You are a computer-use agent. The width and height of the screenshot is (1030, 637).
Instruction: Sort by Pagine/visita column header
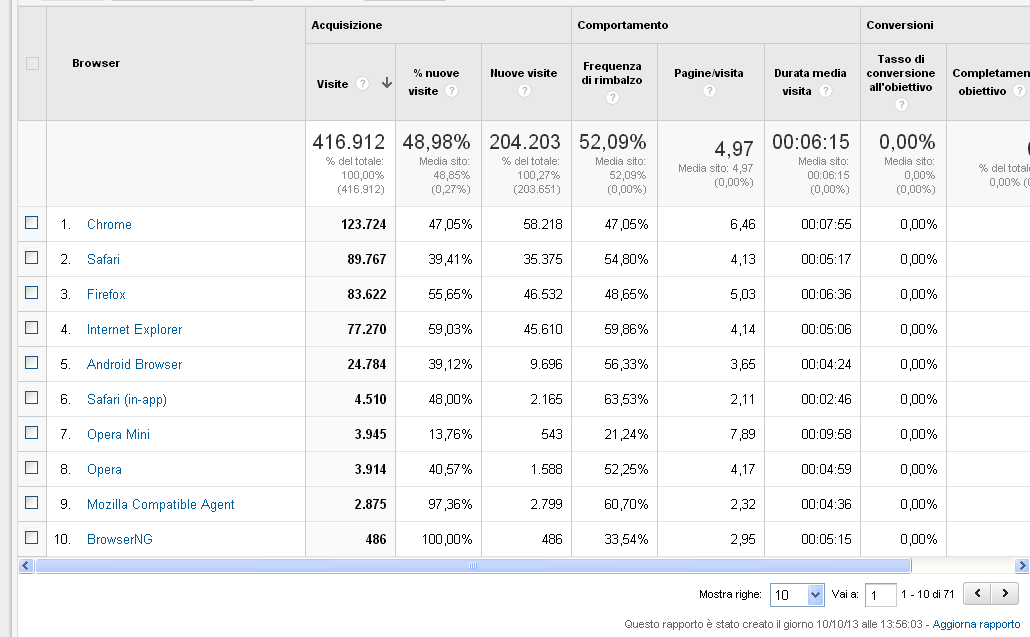[x=709, y=73]
